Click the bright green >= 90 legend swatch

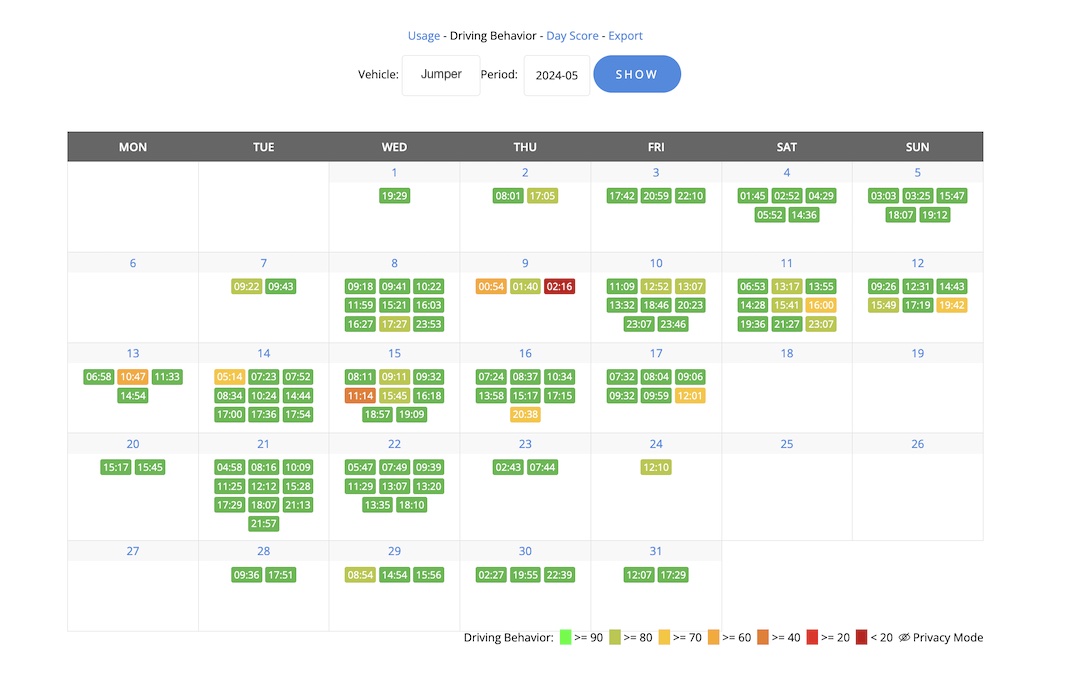coord(565,638)
